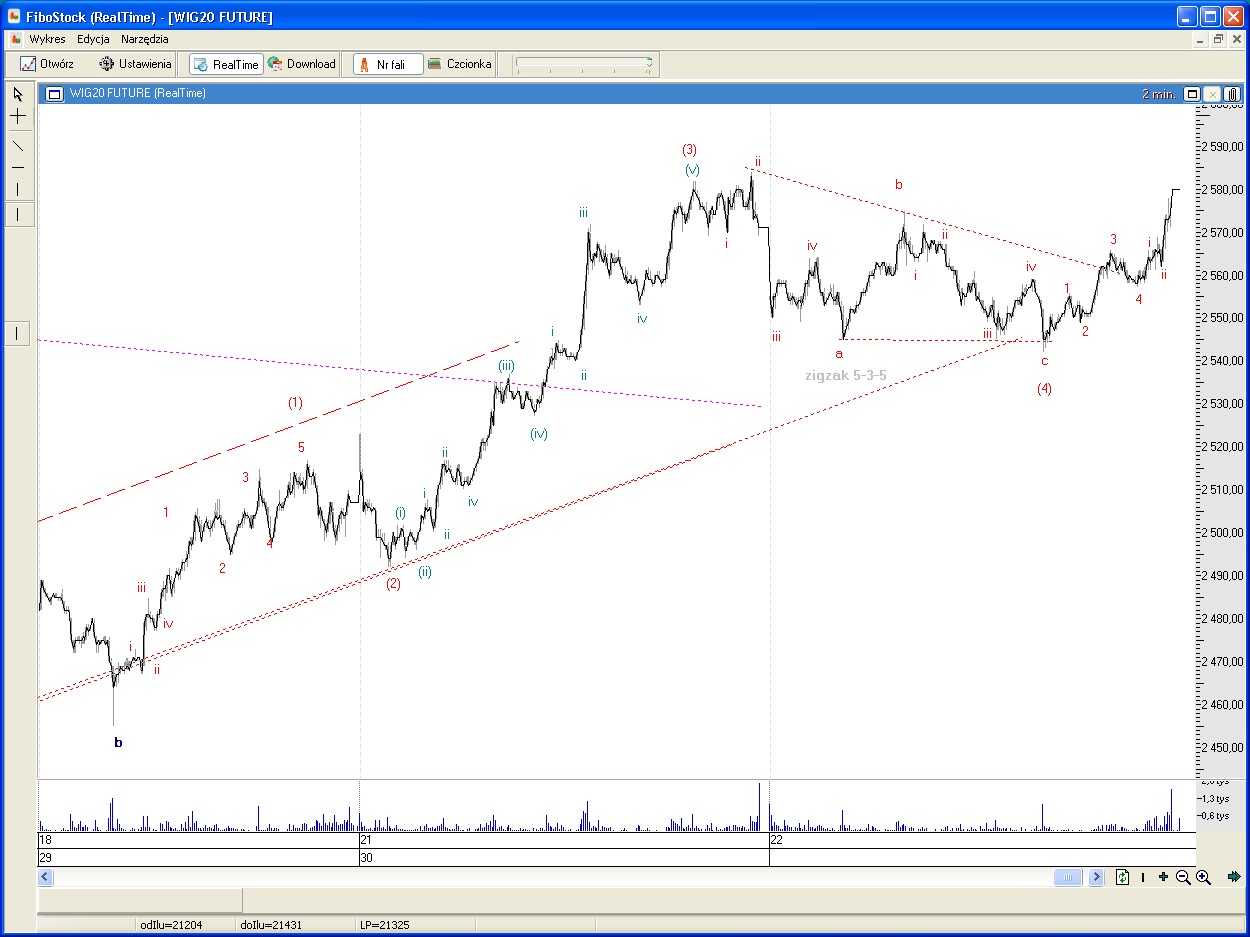Image resolution: width=1250 pixels, height=937 pixels.
Task: Jump to chart end with the double arrow
Action: [x=1234, y=877]
